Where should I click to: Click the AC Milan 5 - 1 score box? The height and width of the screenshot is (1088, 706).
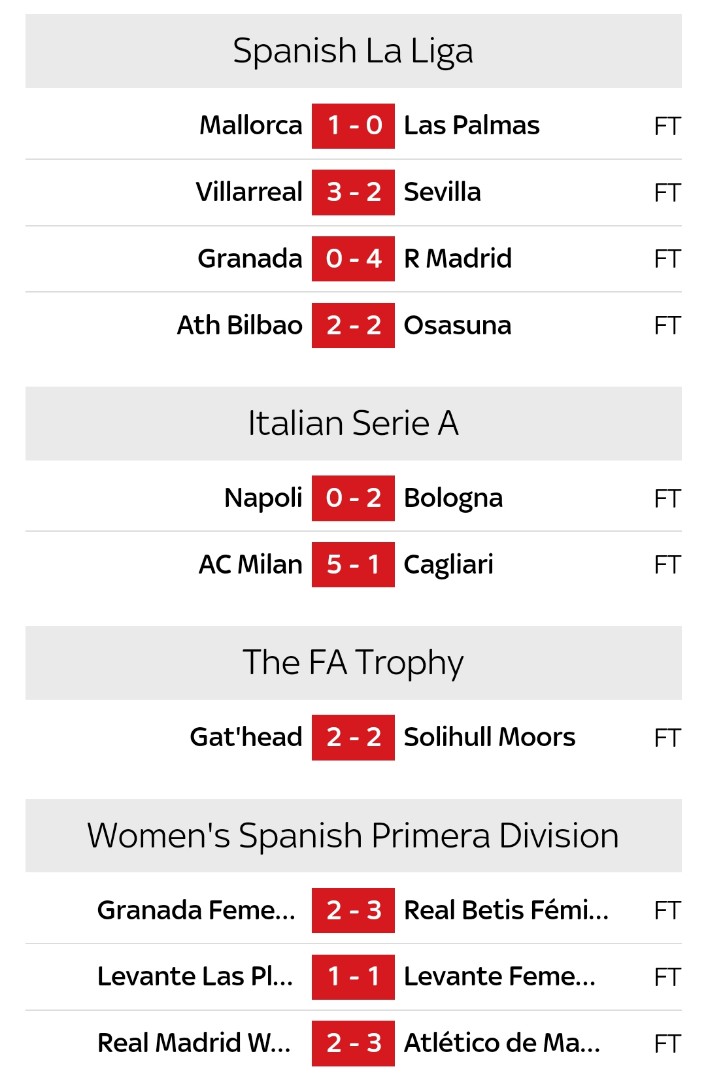[353, 565]
